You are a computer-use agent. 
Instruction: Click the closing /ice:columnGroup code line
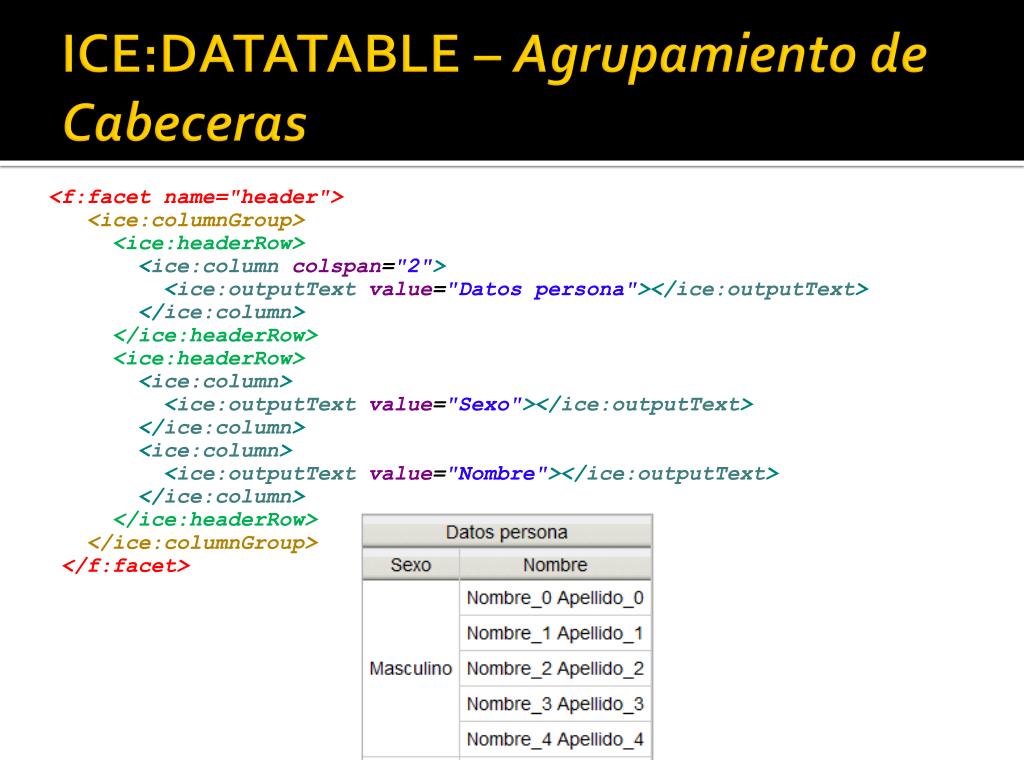(x=203, y=542)
